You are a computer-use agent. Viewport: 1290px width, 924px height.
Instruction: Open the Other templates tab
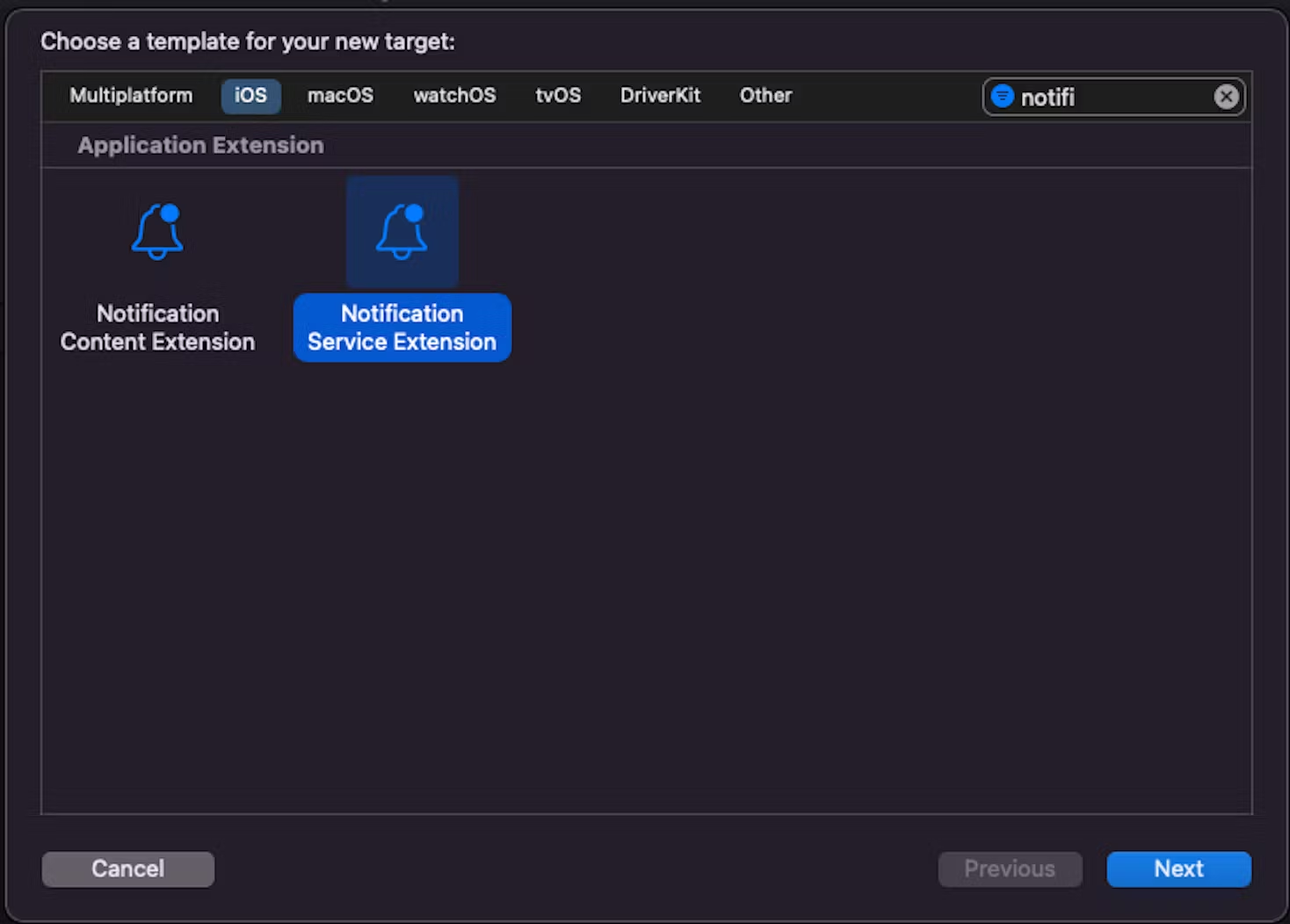click(x=765, y=96)
